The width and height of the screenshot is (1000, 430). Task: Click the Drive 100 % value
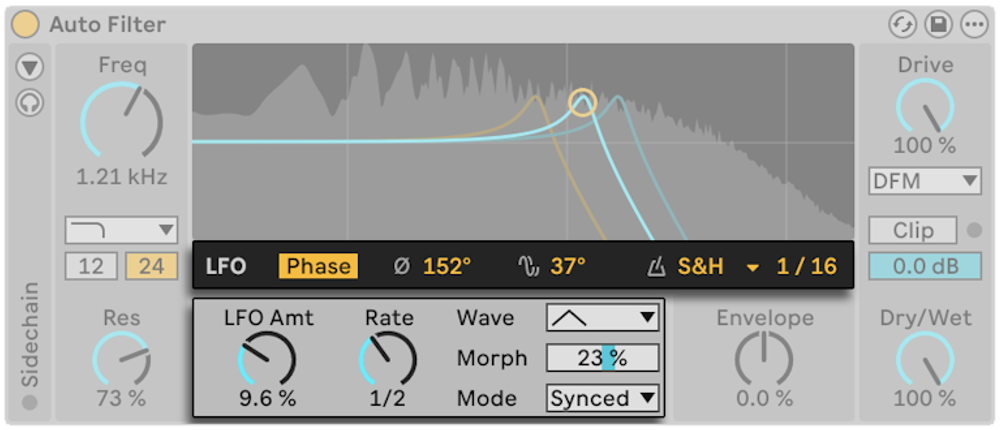click(x=925, y=145)
